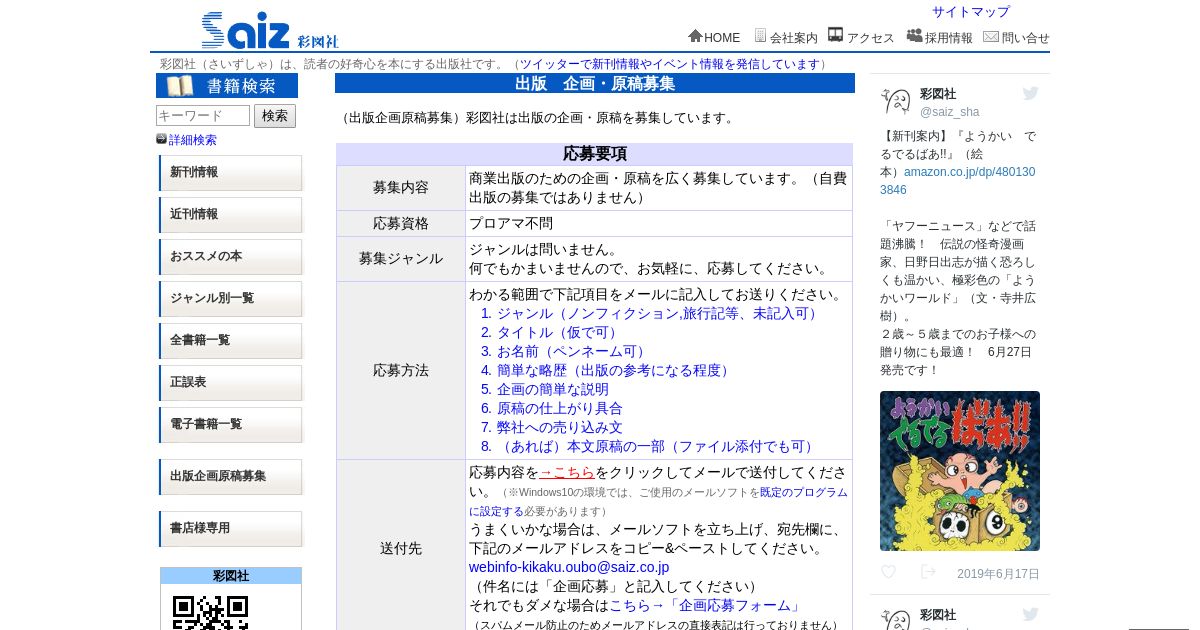
Task: Click the QR code image
Action: click(x=211, y=612)
